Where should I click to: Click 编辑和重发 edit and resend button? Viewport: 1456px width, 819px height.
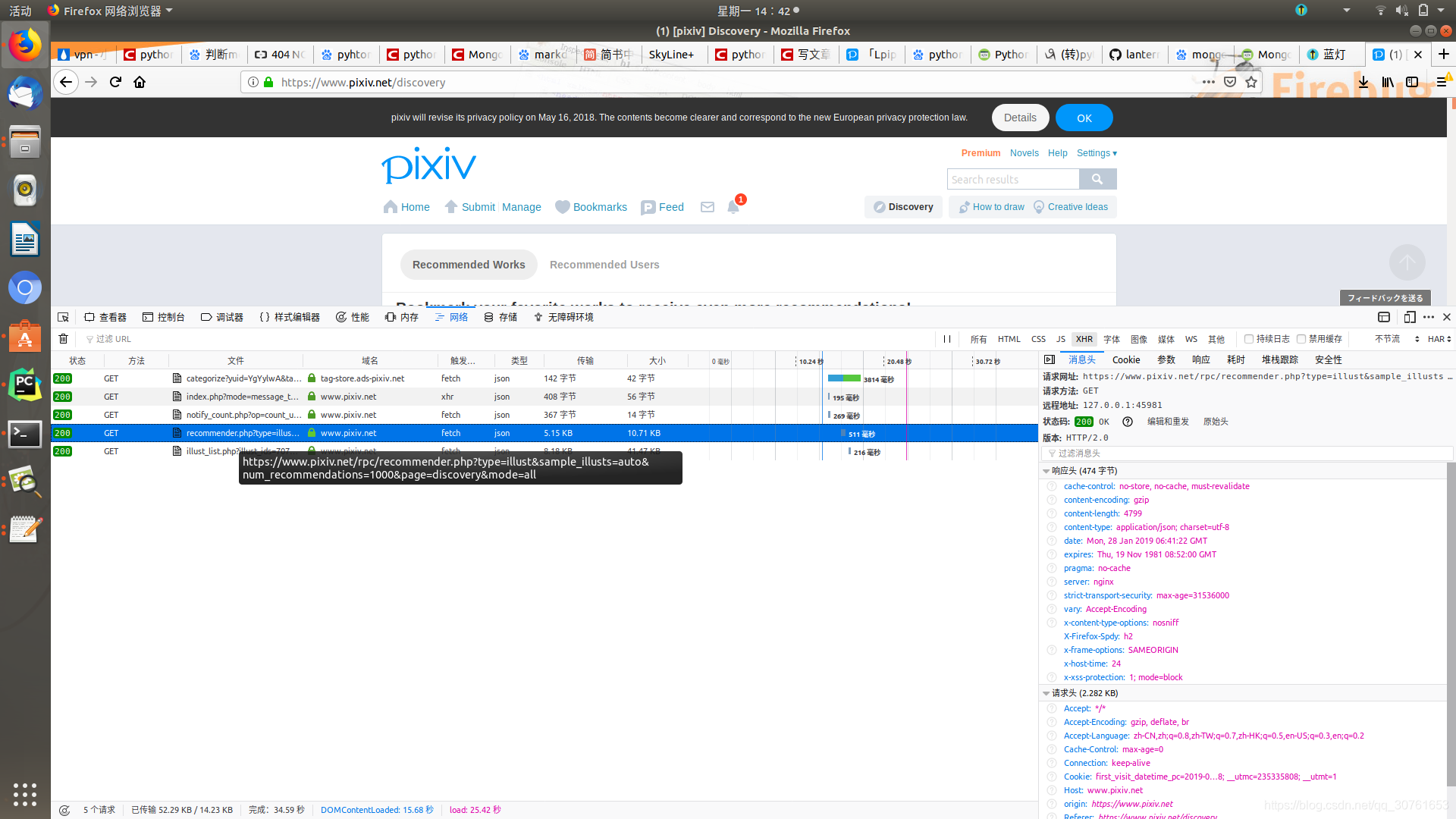(1168, 422)
